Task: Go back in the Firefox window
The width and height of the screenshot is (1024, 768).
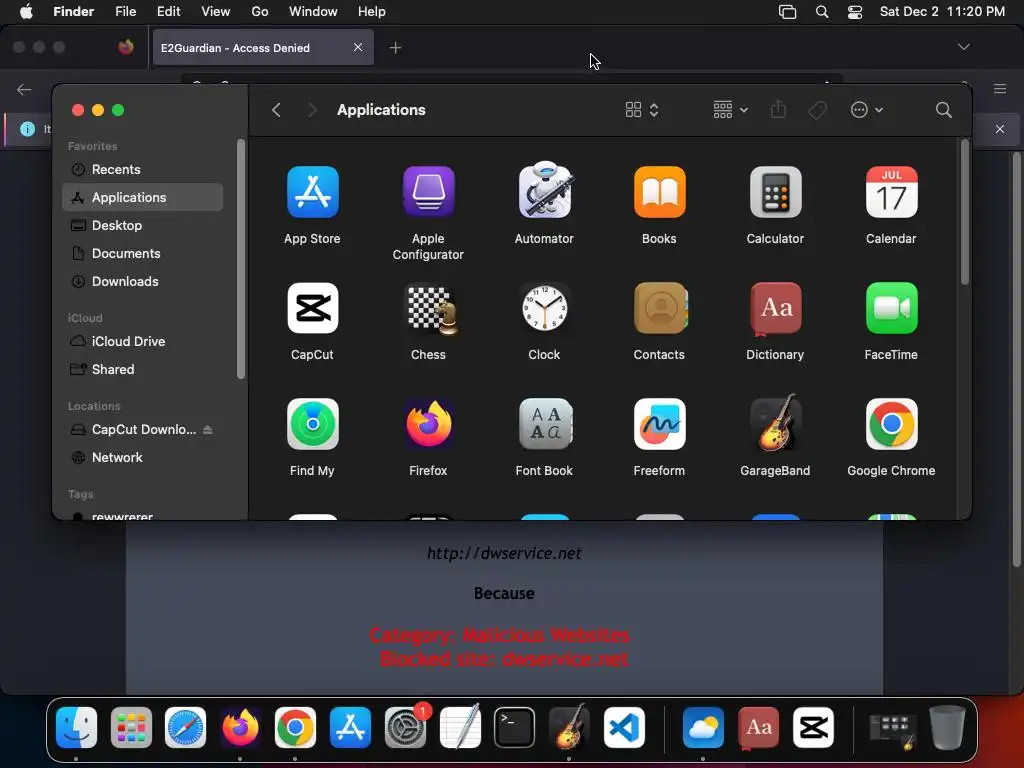Action: 24,89
